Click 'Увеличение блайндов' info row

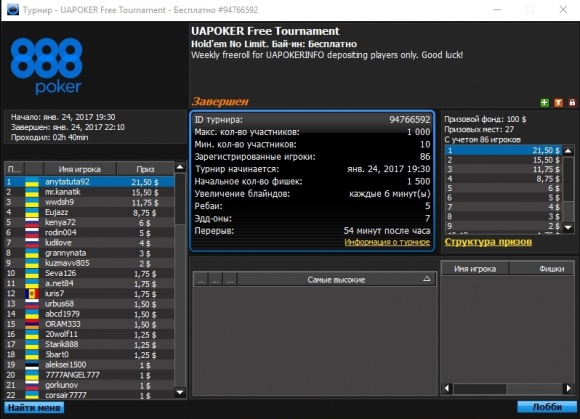(312, 193)
